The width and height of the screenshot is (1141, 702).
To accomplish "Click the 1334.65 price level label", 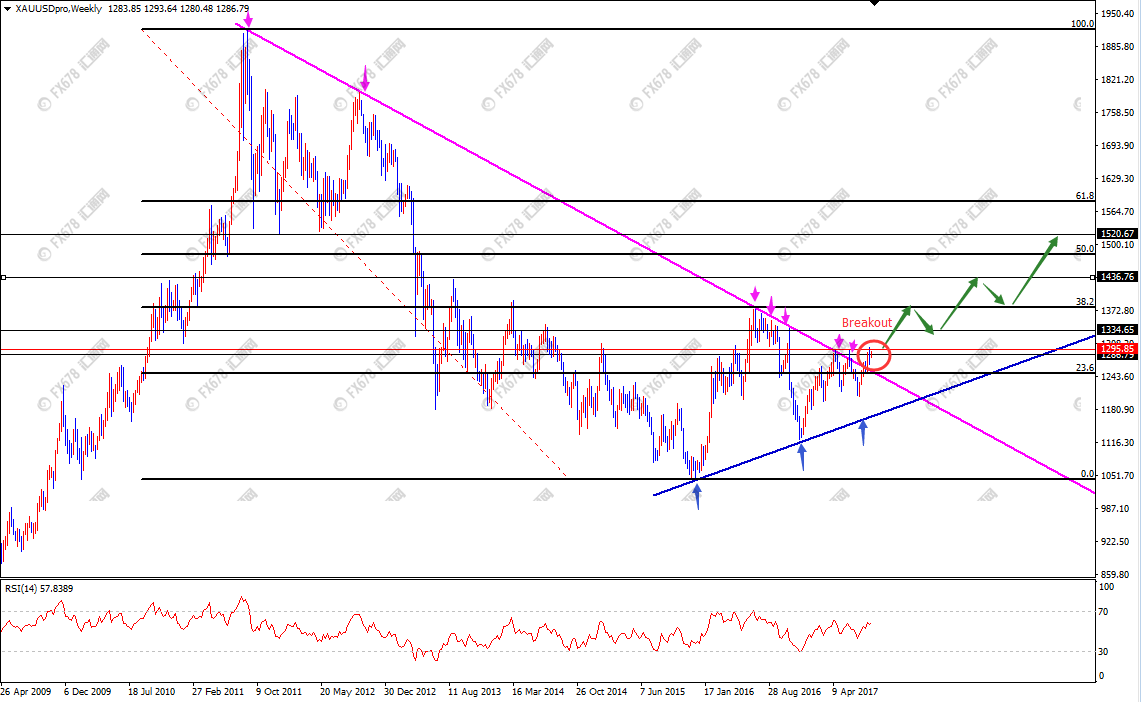I will (1118, 330).
